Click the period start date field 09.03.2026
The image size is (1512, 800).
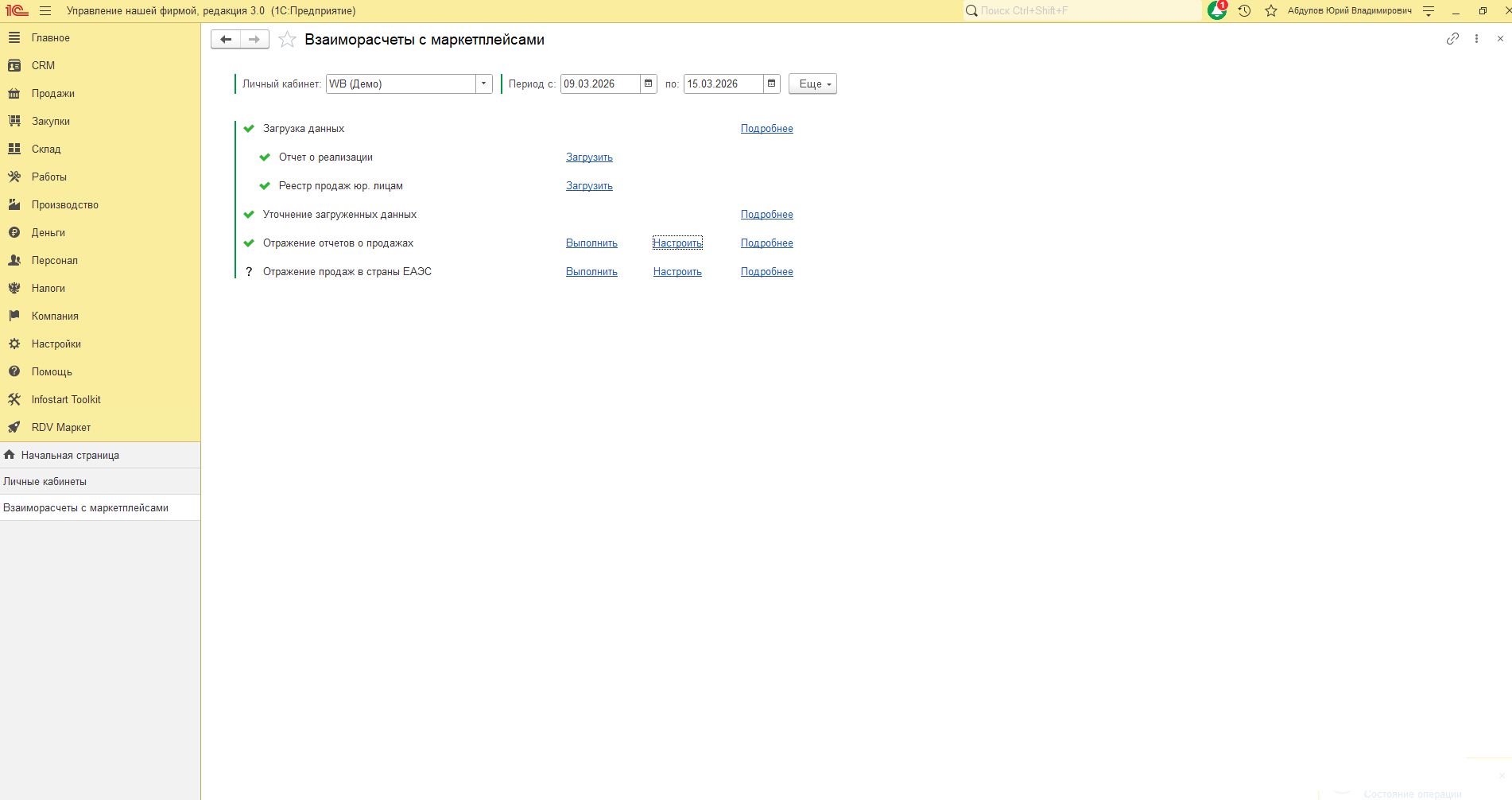pyautogui.click(x=601, y=83)
